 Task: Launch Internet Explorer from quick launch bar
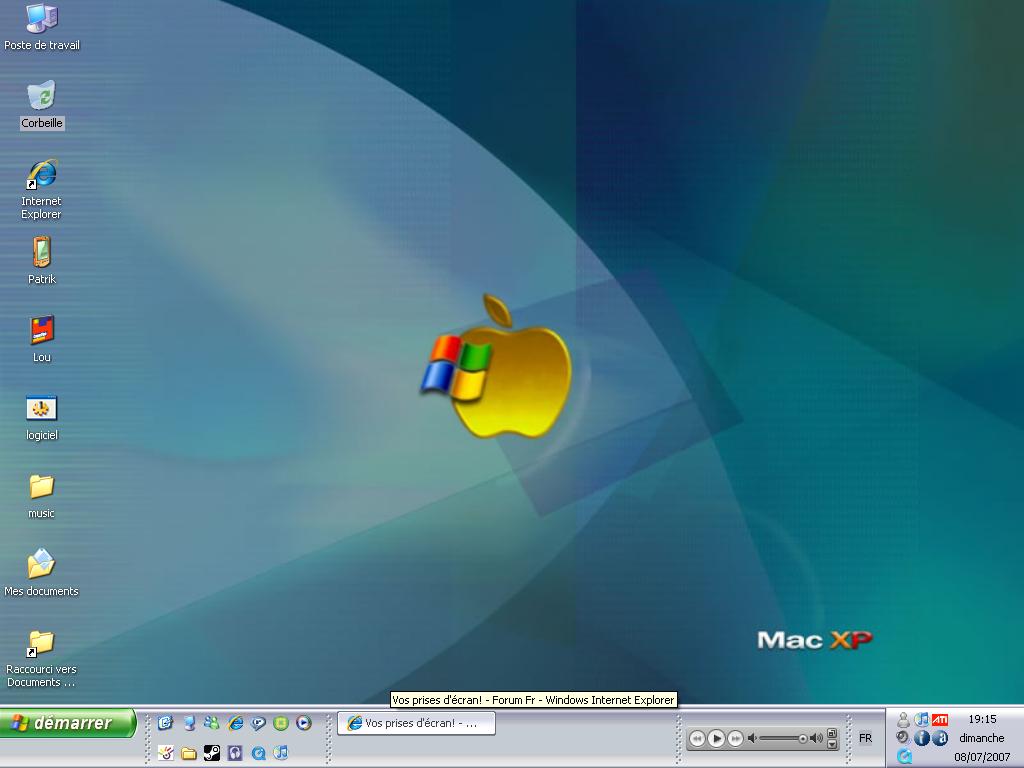coord(235,723)
